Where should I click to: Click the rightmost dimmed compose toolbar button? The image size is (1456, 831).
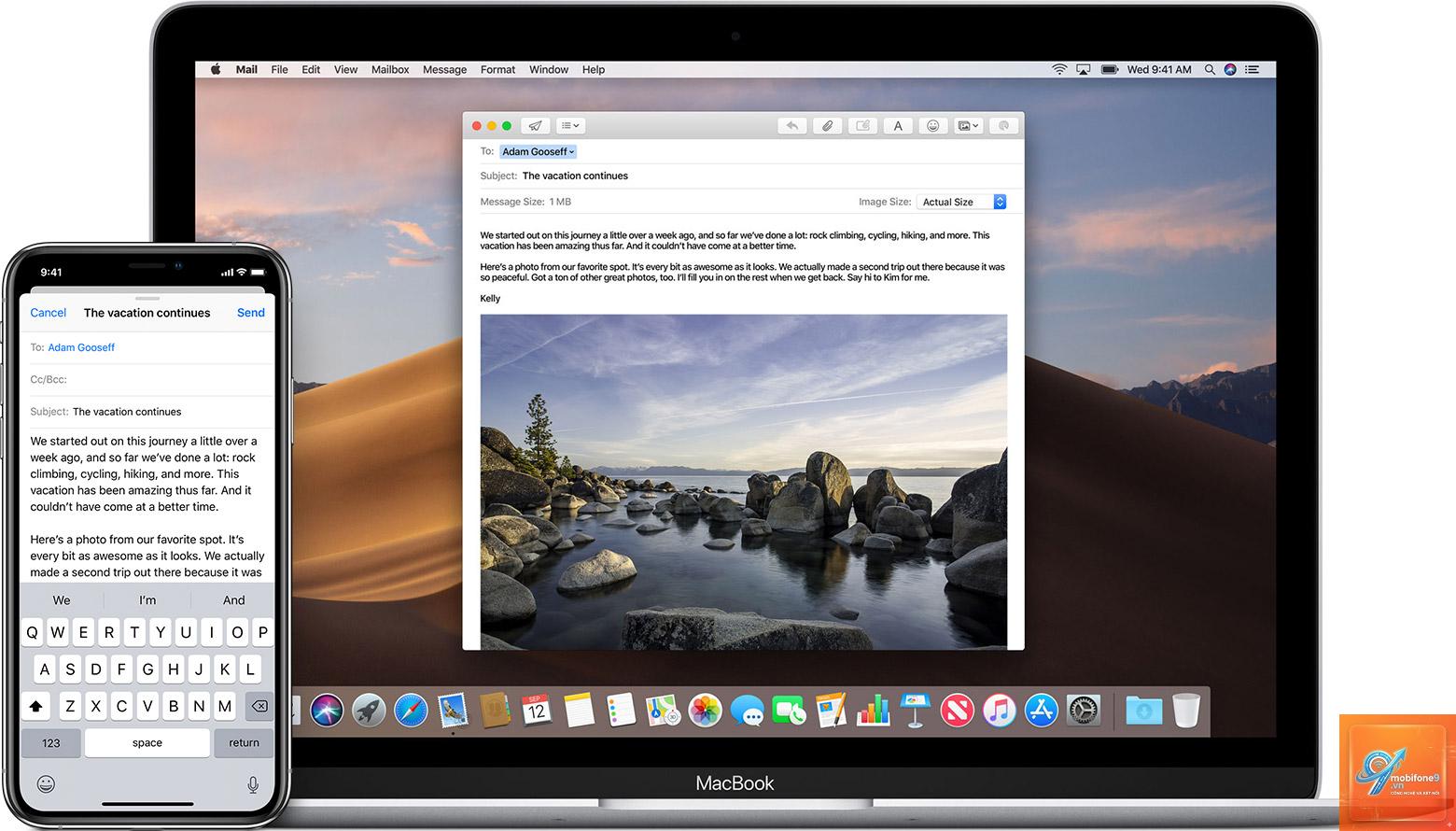1004,125
